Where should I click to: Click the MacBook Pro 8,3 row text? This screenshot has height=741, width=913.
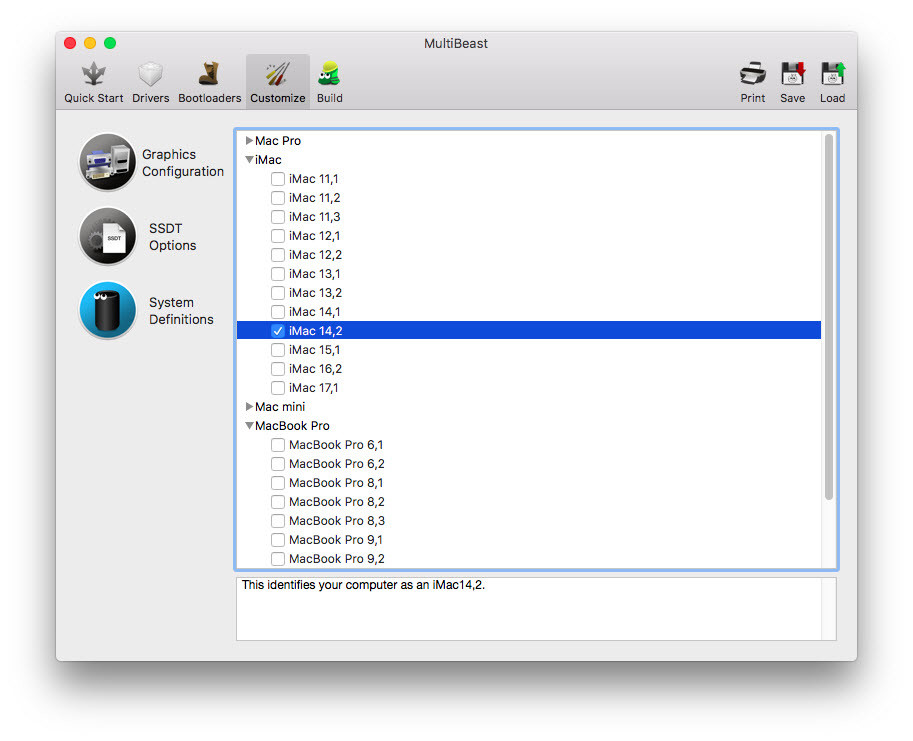point(337,521)
